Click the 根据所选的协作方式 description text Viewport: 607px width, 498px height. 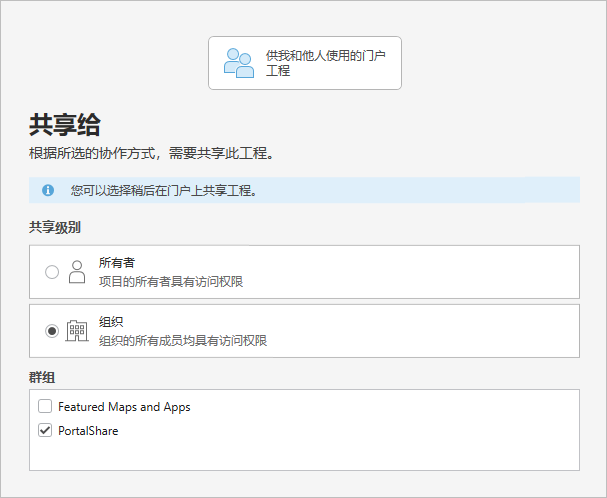coord(152,153)
